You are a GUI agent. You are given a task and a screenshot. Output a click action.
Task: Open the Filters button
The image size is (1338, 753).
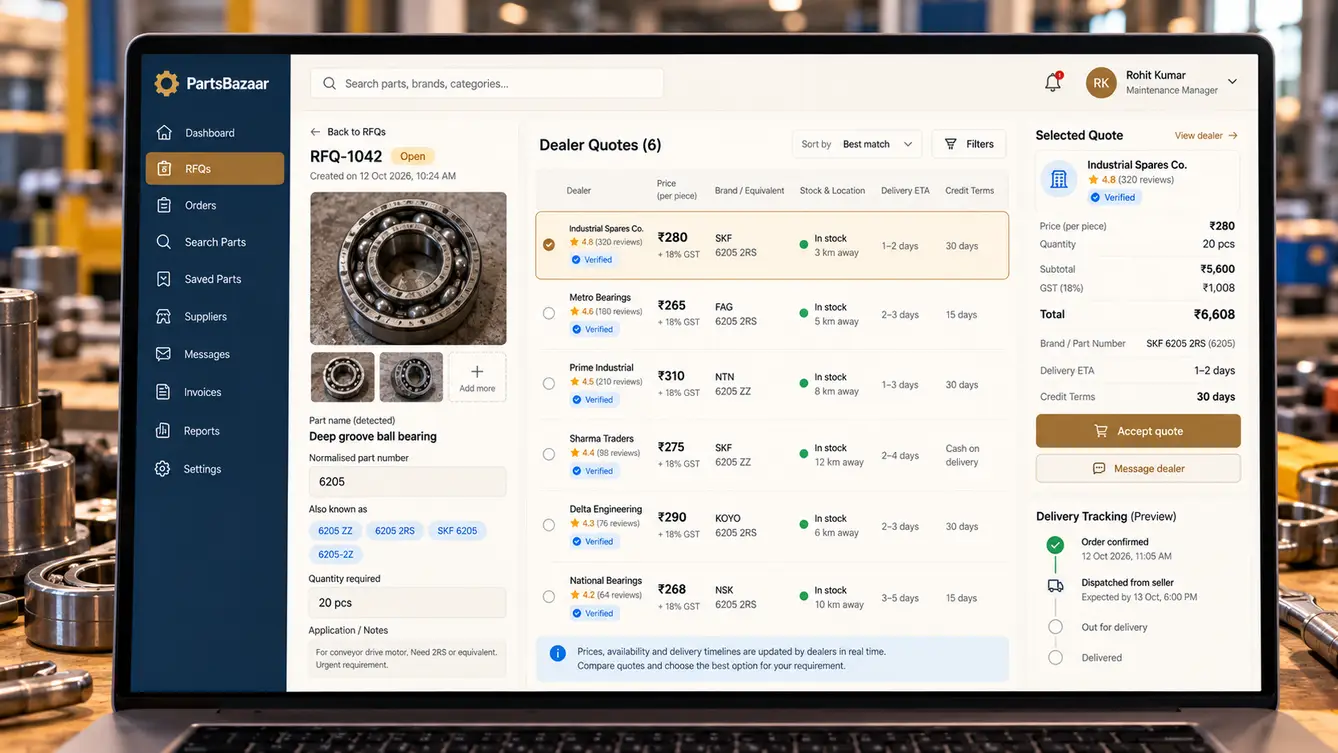point(969,144)
